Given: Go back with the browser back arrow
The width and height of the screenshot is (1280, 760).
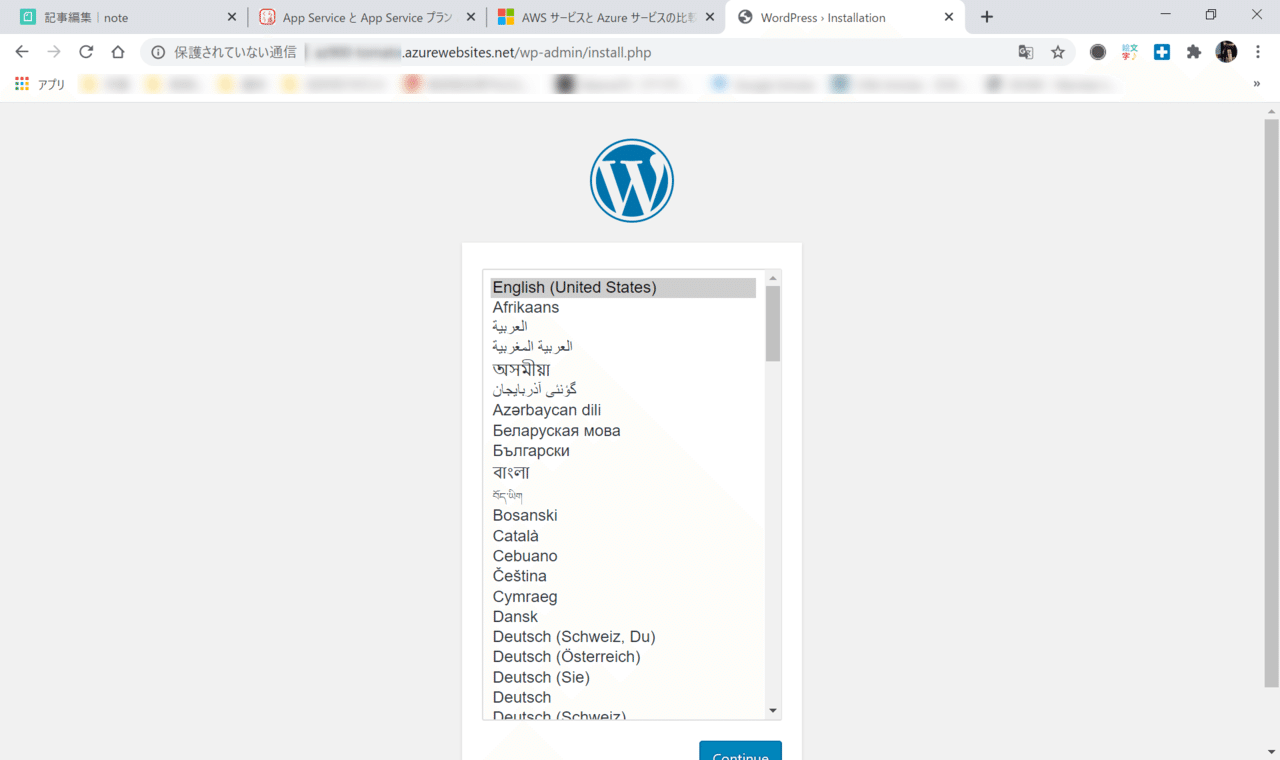Looking at the screenshot, I should pyautogui.click(x=22, y=52).
